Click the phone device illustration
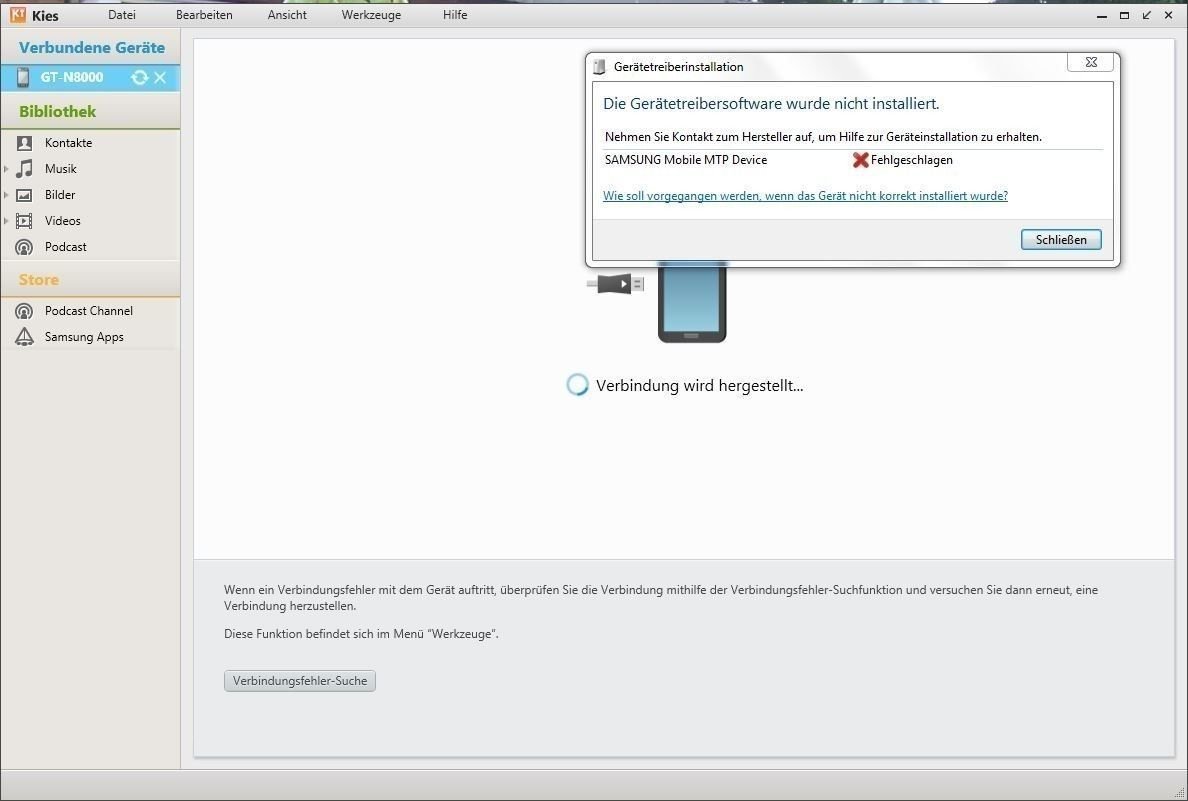 coord(692,302)
